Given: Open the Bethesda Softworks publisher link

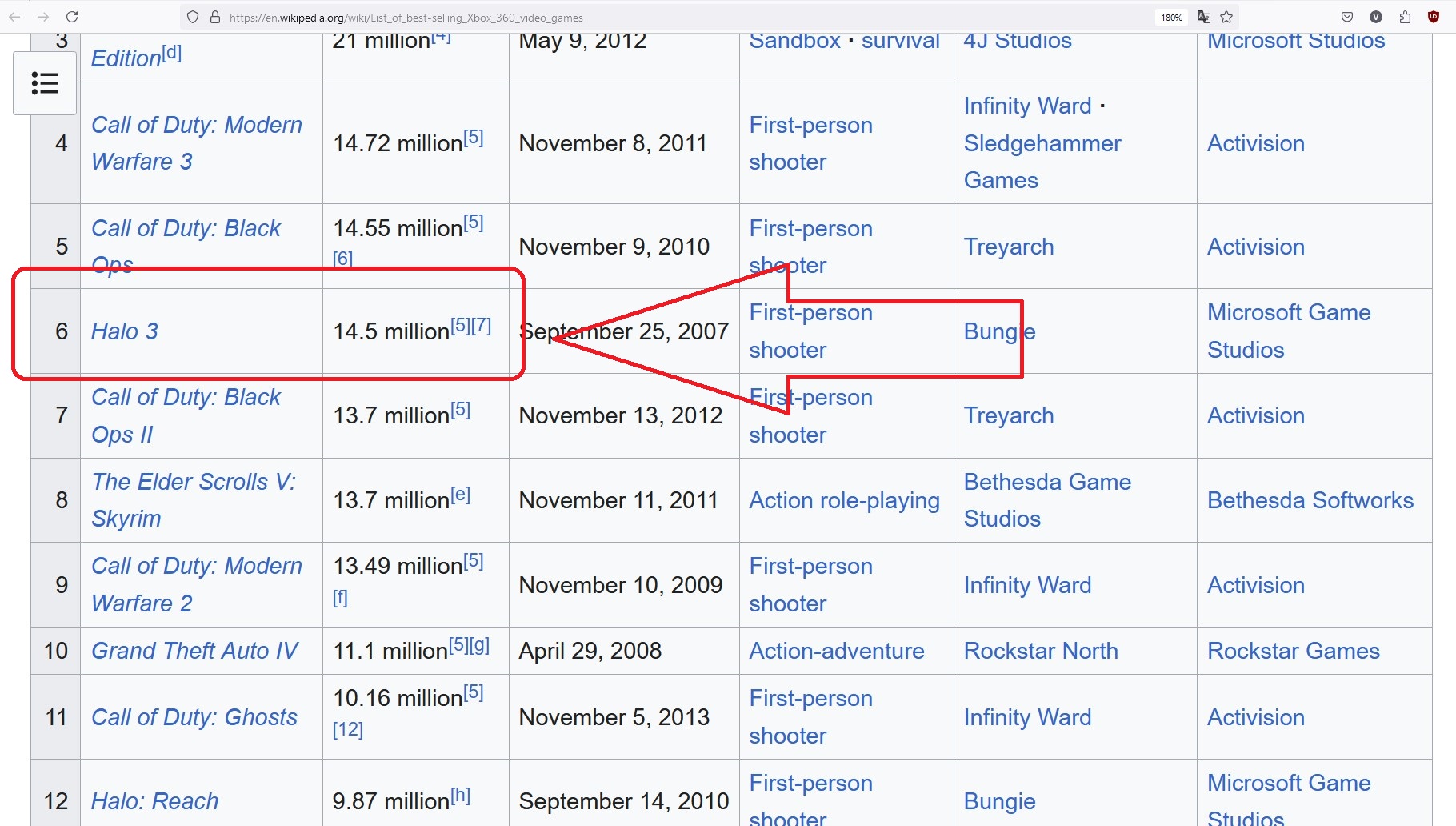Looking at the screenshot, I should point(1310,500).
